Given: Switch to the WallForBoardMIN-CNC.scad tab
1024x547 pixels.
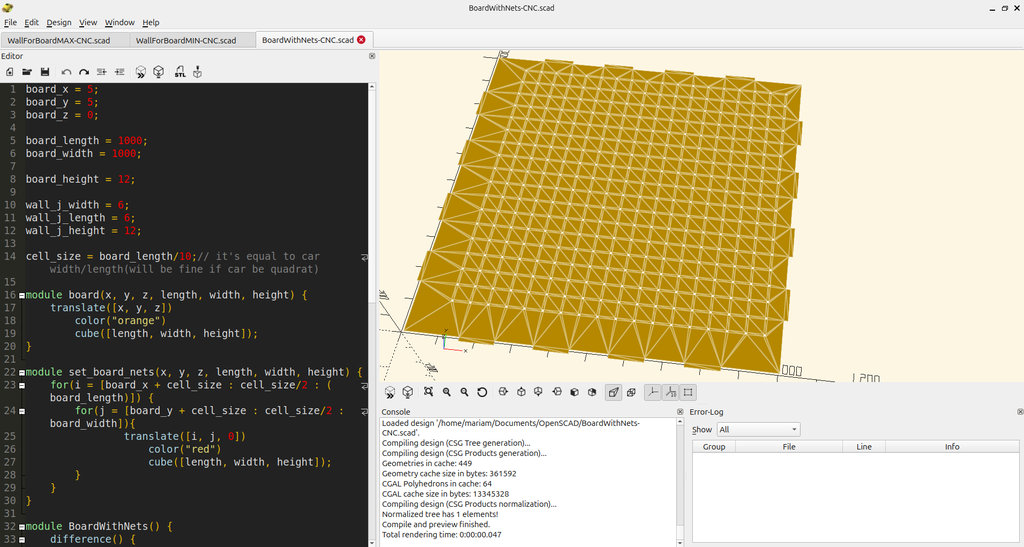Looking at the screenshot, I should pos(186,40).
